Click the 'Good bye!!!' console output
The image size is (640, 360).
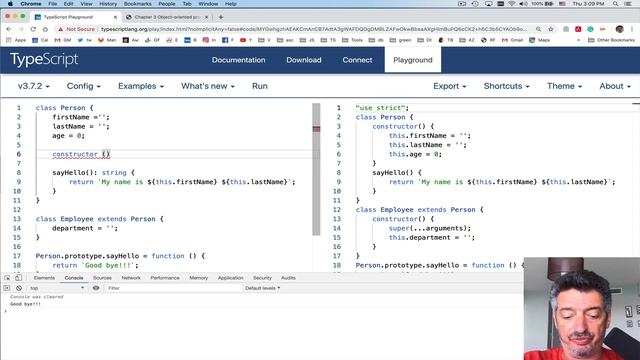click(25, 304)
